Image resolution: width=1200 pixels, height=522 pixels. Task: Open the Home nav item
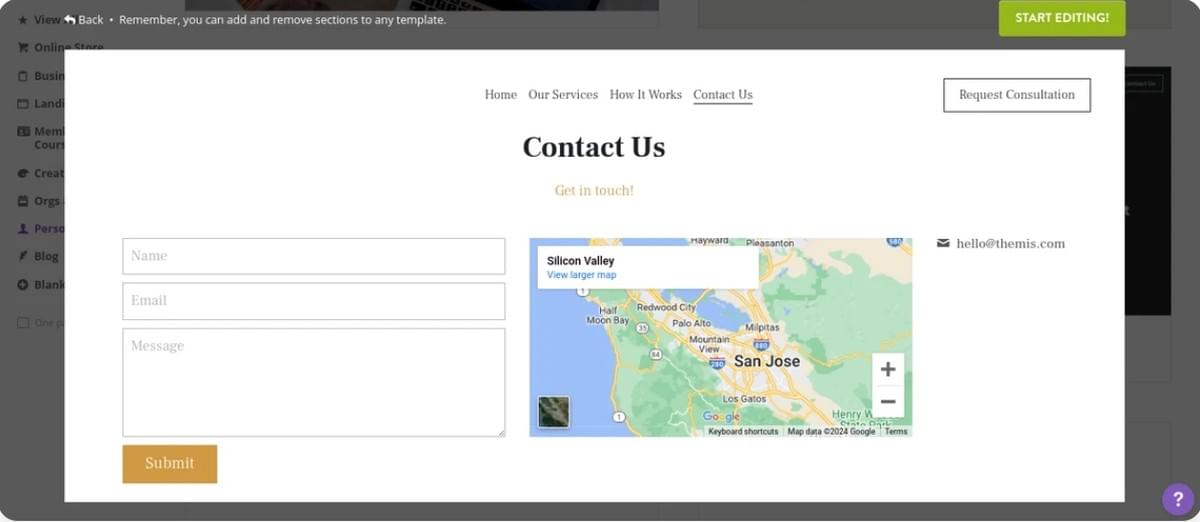501,95
